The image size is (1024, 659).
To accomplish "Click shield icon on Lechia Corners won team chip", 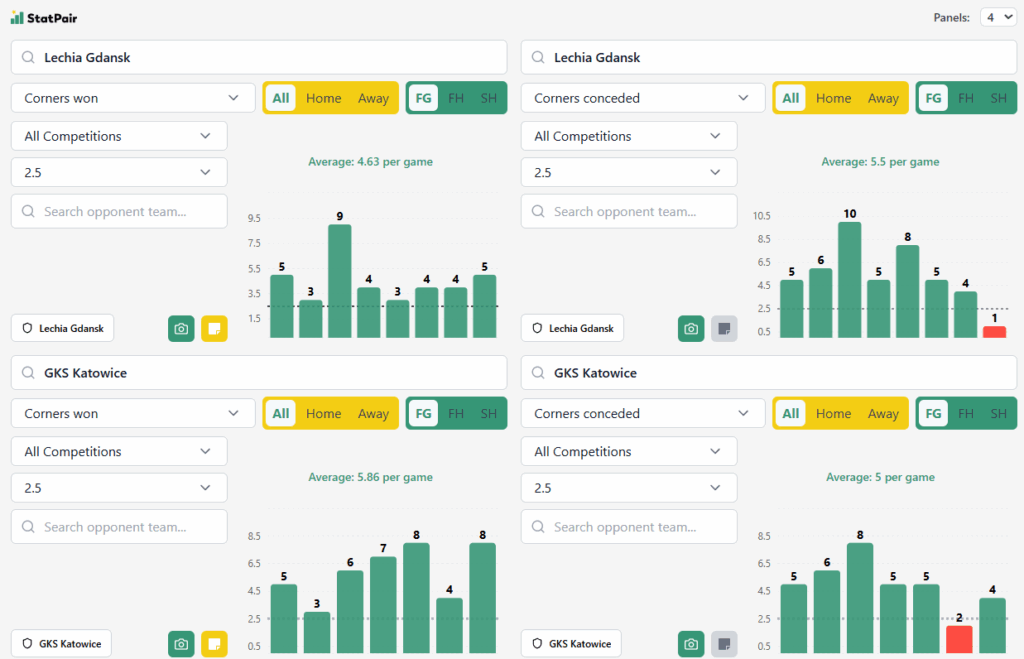I will (x=27, y=328).
